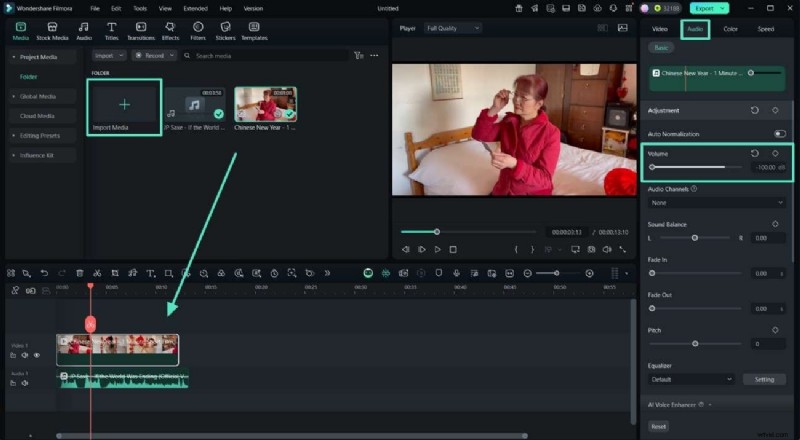800x440 pixels.
Task: Open the Import dropdown
Action: coord(109,55)
